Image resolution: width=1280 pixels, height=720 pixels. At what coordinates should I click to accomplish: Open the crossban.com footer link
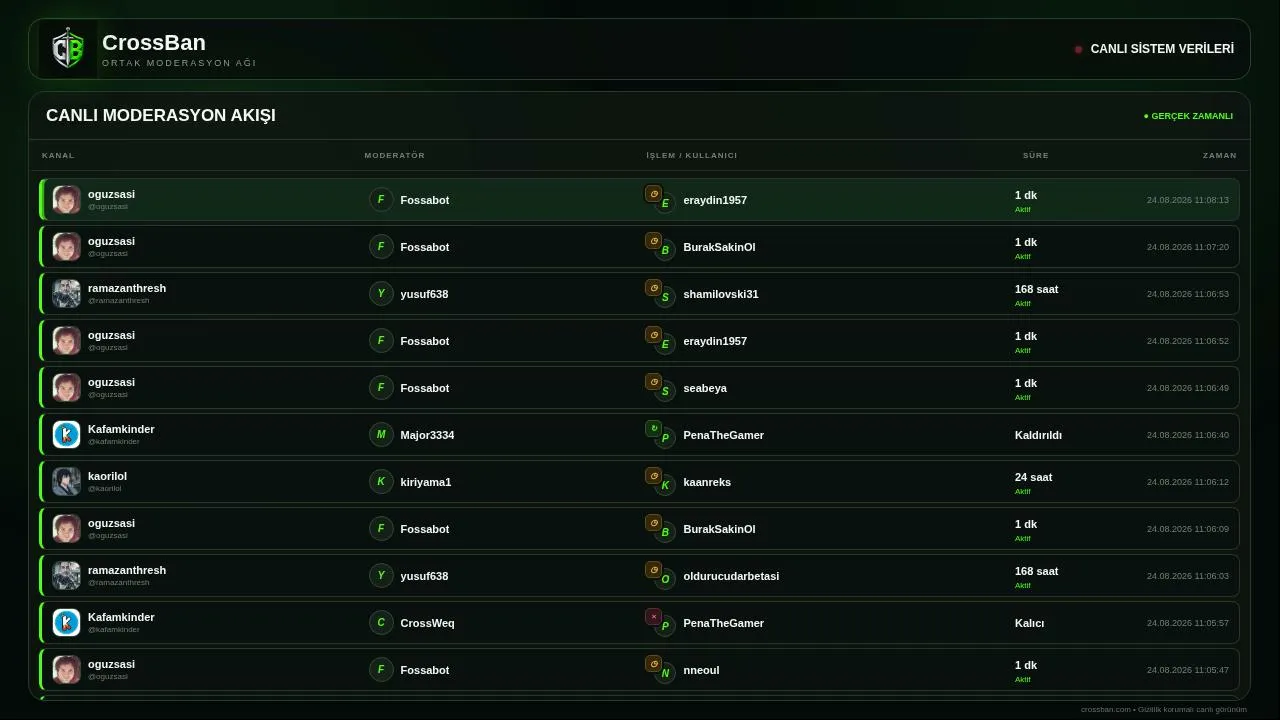coord(1105,709)
